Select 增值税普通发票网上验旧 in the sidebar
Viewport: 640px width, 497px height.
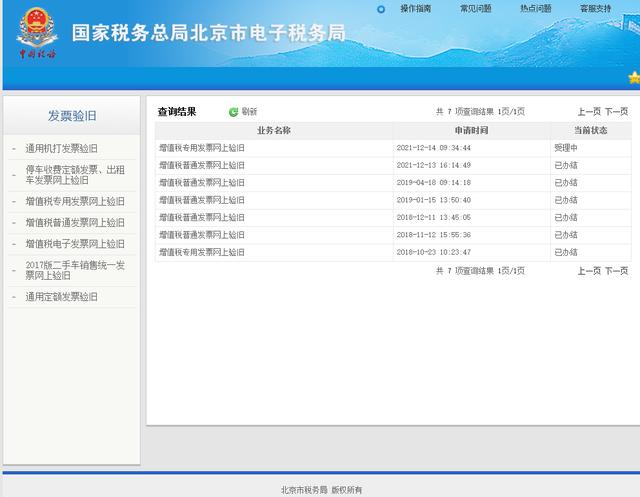[x=75, y=222]
